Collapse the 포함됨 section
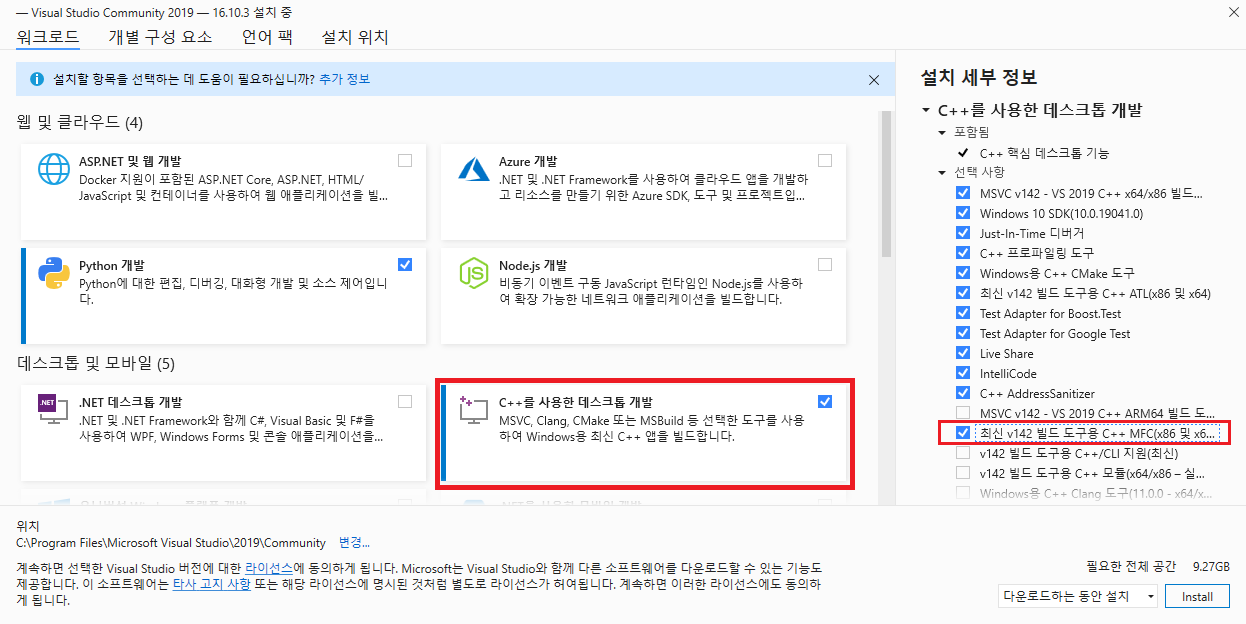Image resolution: width=1246 pixels, height=624 pixels. (x=942, y=133)
